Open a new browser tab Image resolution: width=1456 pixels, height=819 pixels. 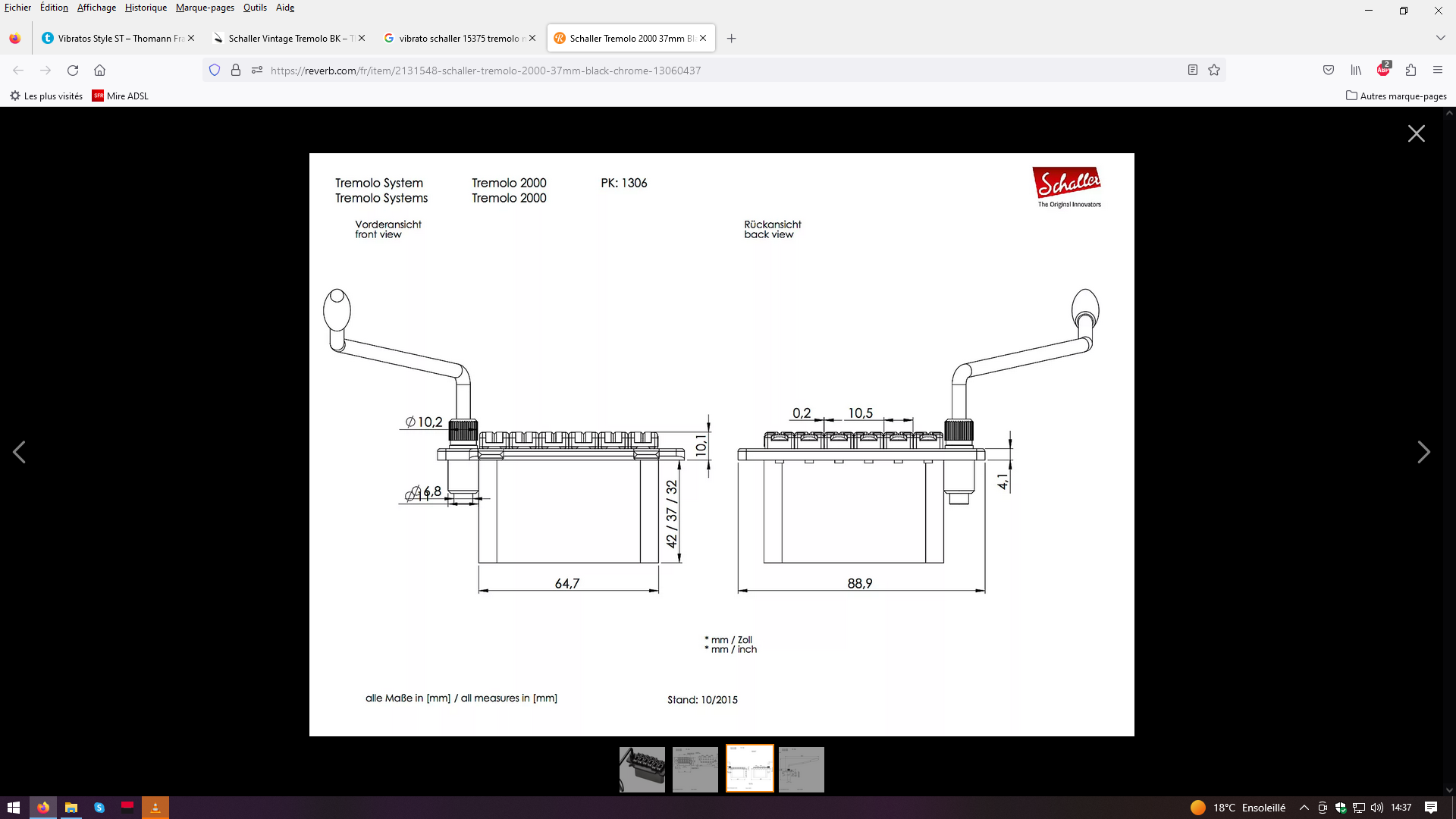tap(731, 38)
